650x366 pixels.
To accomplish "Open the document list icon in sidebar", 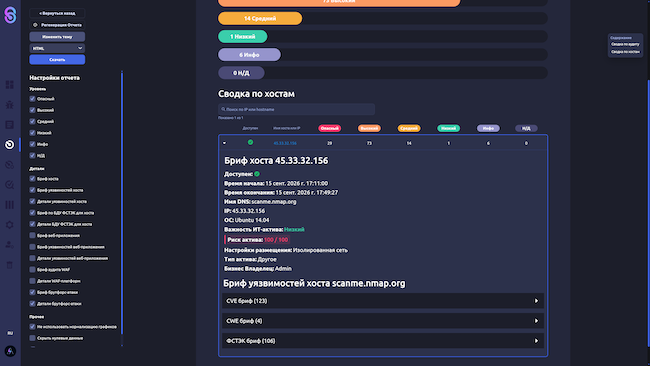I will (10, 124).
